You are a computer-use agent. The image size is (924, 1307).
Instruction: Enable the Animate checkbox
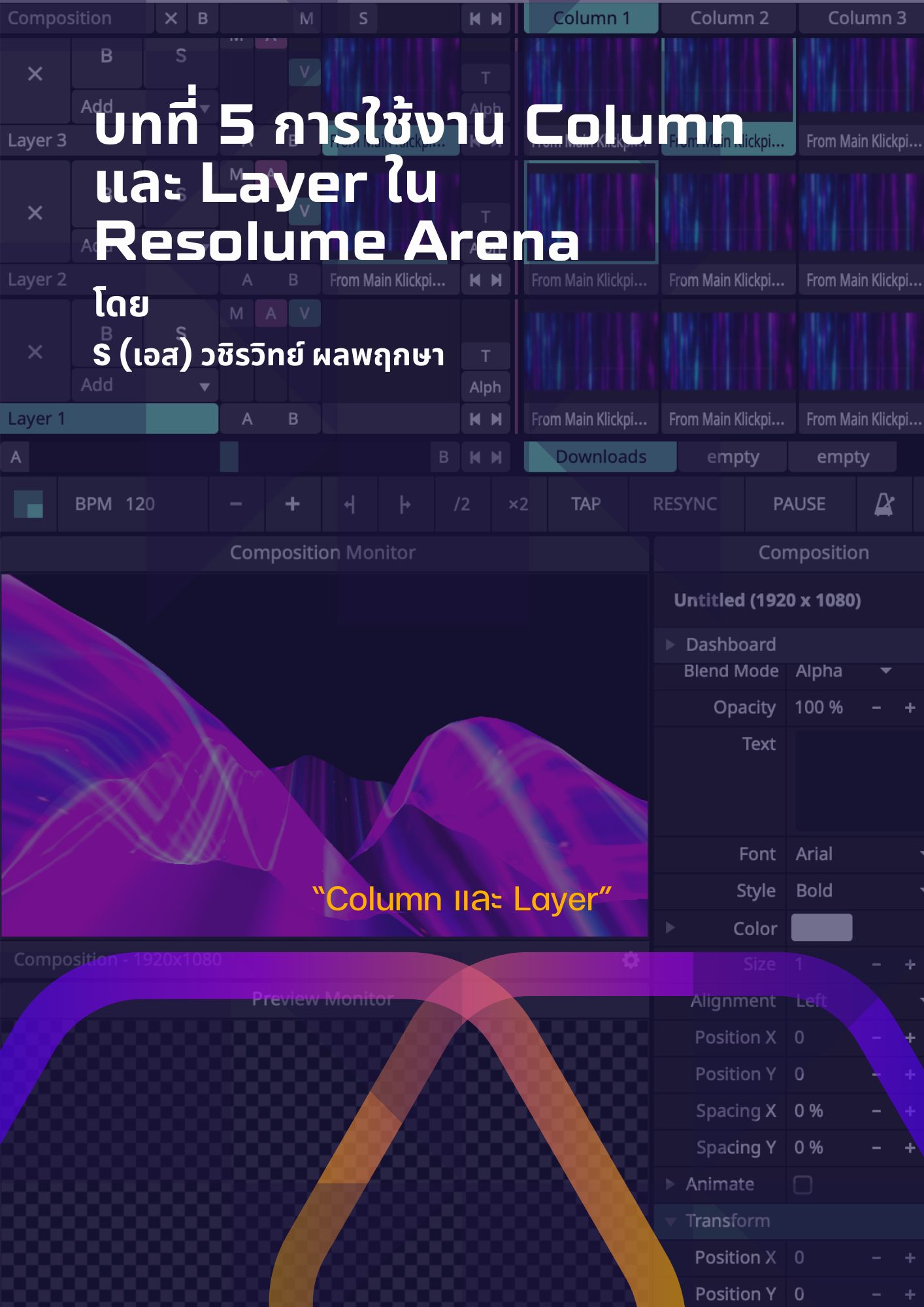coord(802,1184)
